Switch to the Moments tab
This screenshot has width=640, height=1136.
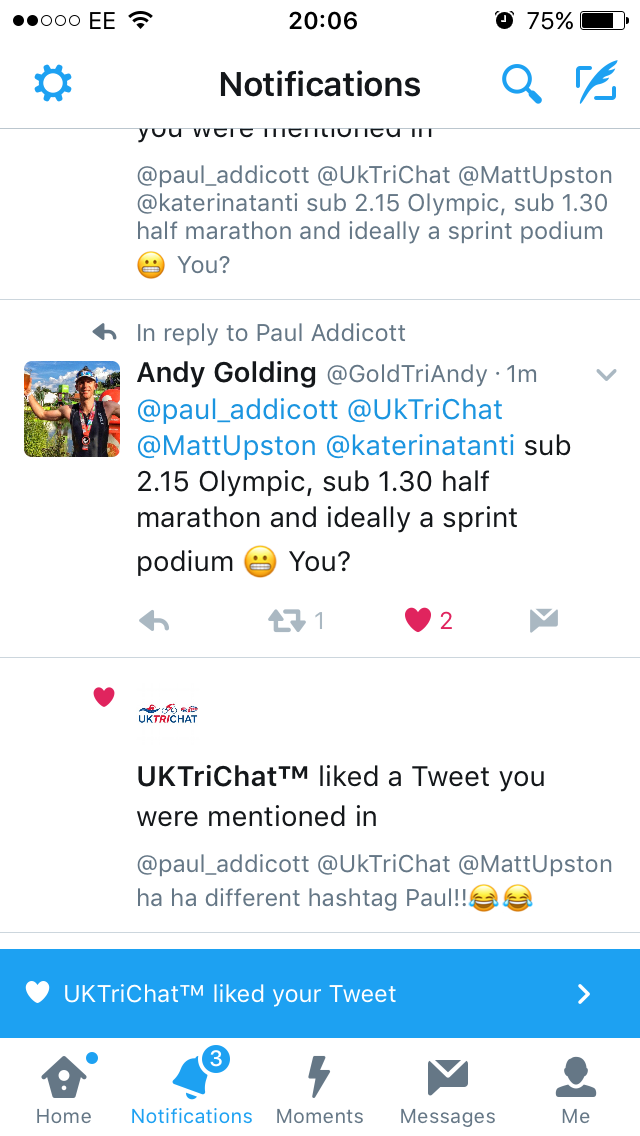click(319, 1088)
